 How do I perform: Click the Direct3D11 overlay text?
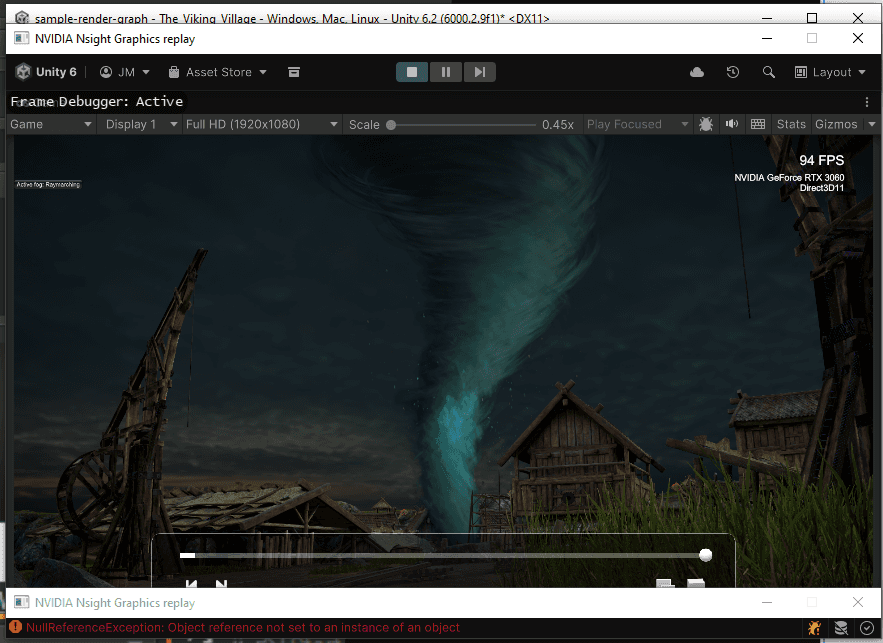822,188
